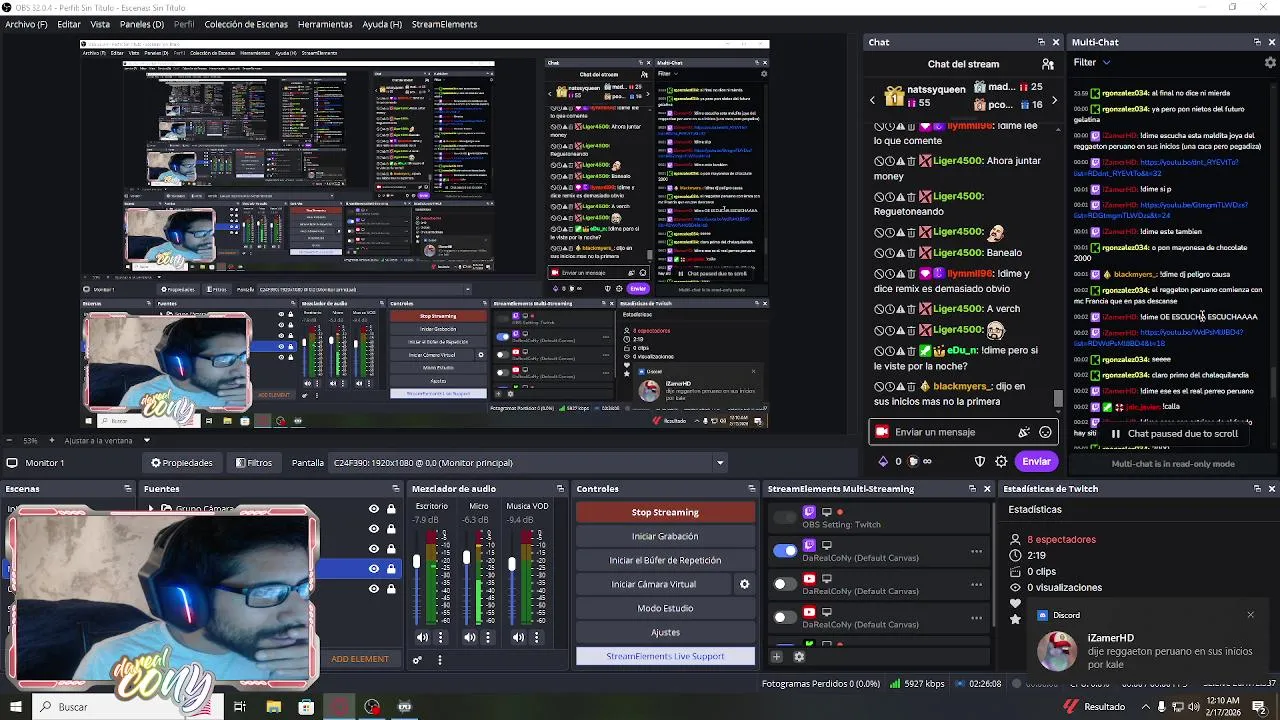Screen dimensions: 1280x720
Task: Enable Modo Estudio
Action: pyautogui.click(x=665, y=608)
